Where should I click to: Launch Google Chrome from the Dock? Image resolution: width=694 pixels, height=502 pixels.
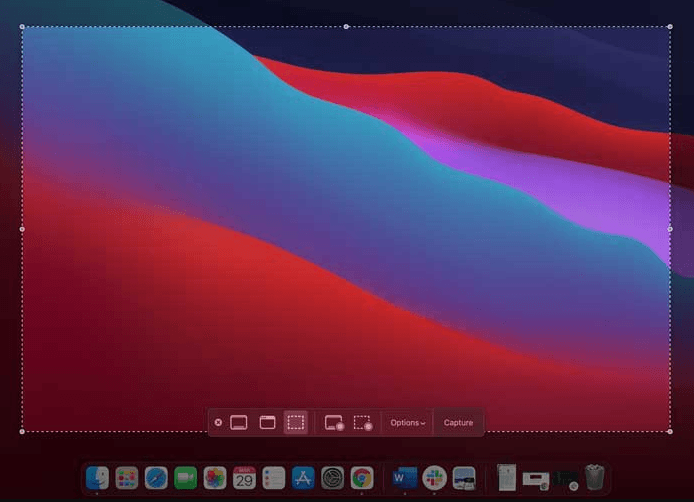pyautogui.click(x=362, y=478)
